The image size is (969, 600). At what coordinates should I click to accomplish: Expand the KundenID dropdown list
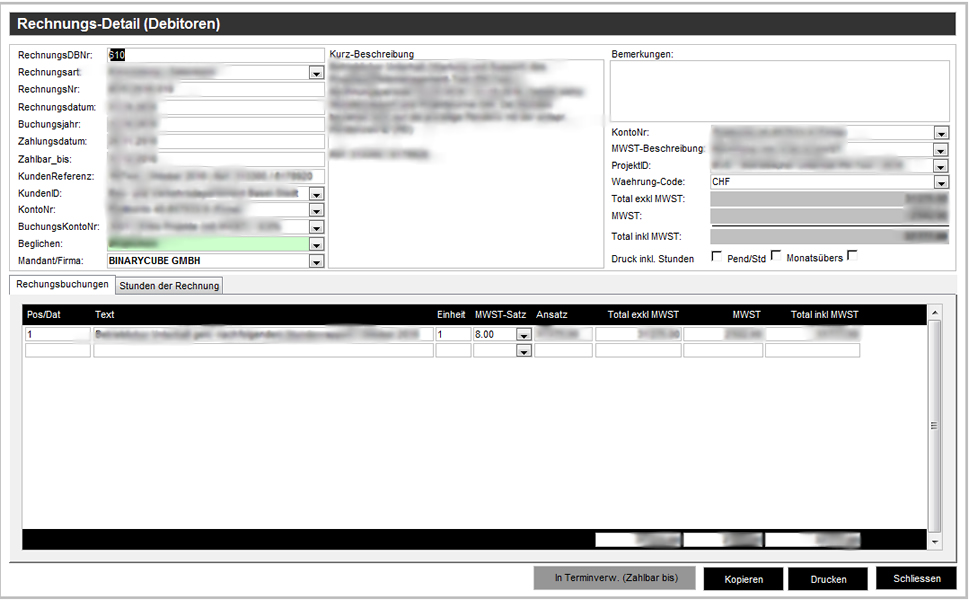[x=316, y=193]
